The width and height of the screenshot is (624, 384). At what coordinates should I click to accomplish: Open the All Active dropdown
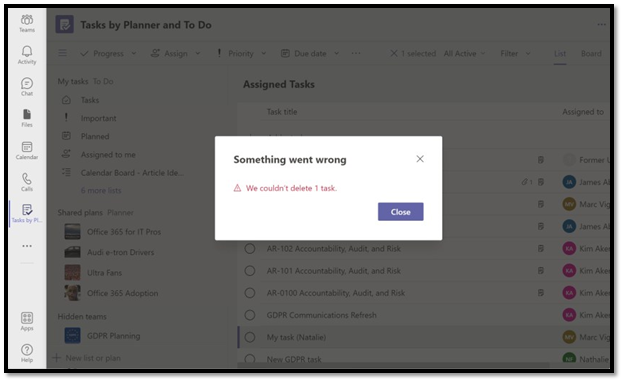coord(464,53)
